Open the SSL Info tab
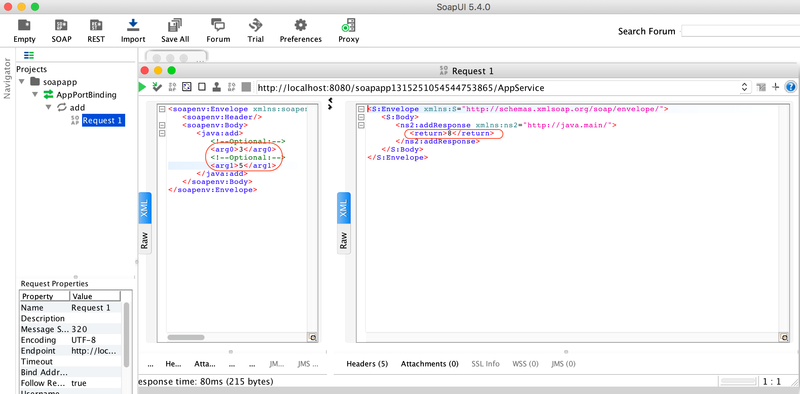 coord(485,364)
